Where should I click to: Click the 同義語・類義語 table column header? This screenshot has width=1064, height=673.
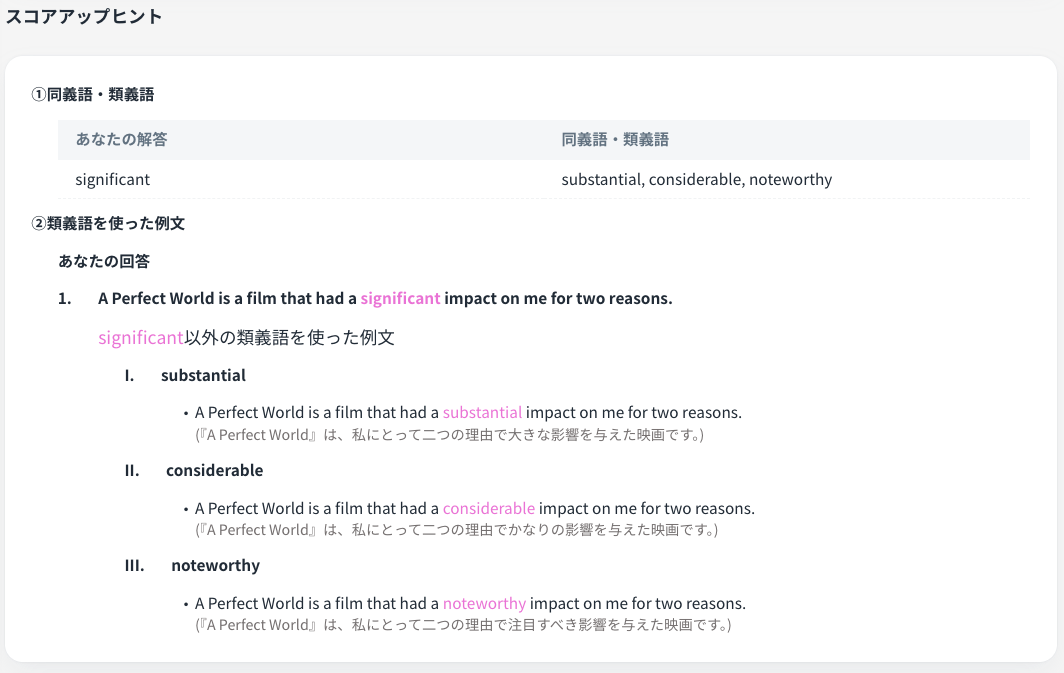pyautogui.click(x=615, y=140)
